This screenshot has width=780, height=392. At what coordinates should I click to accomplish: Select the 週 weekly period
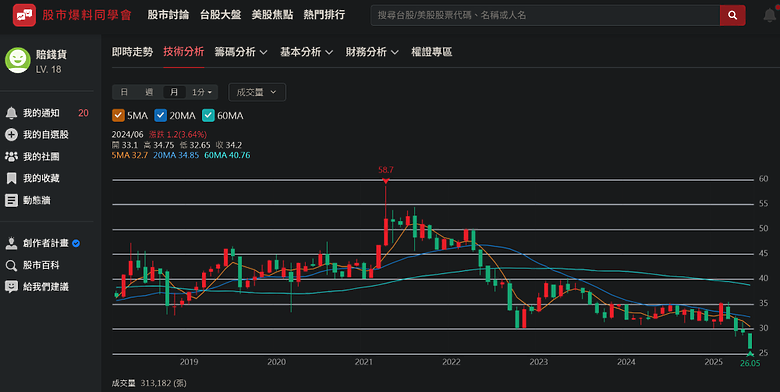pos(149,92)
